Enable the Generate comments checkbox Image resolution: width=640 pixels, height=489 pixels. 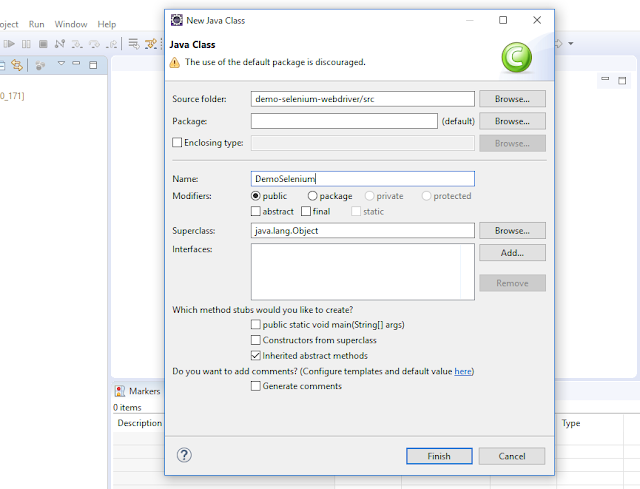point(256,386)
